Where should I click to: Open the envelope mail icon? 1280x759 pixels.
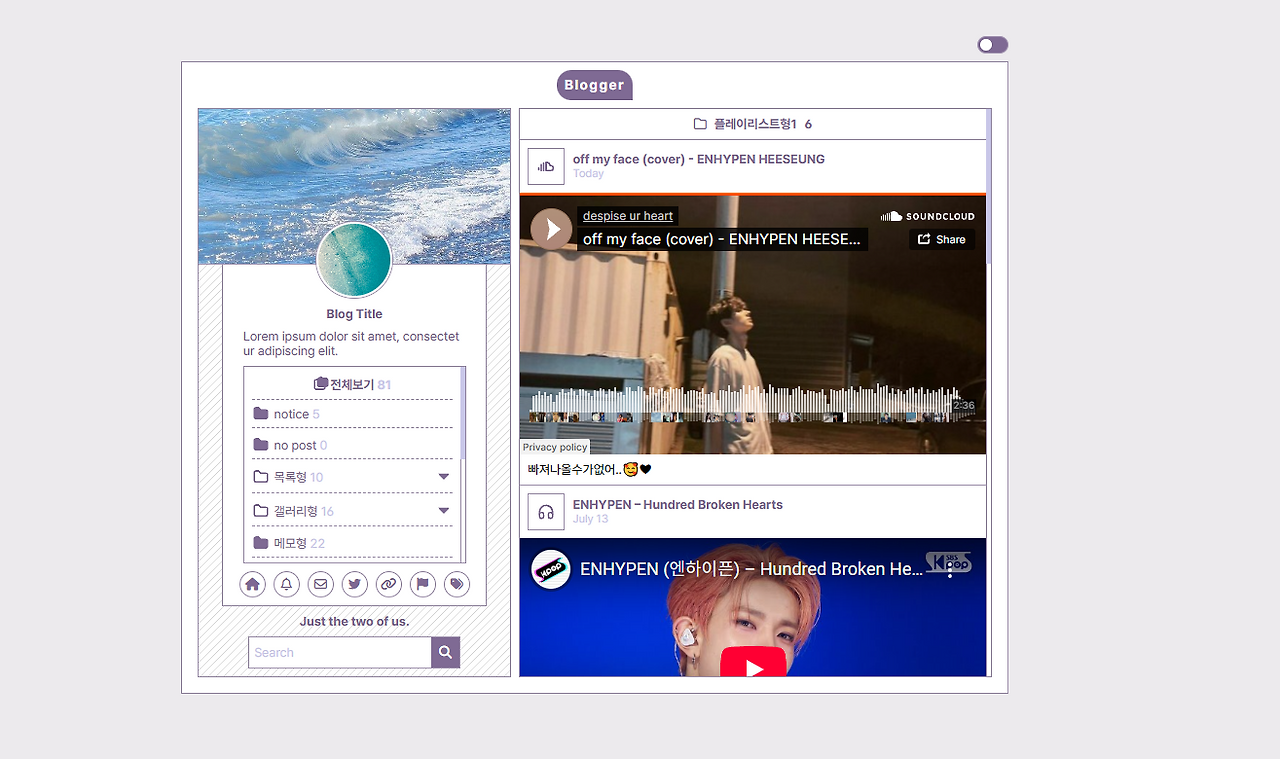pyautogui.click(x=320, y=584)
